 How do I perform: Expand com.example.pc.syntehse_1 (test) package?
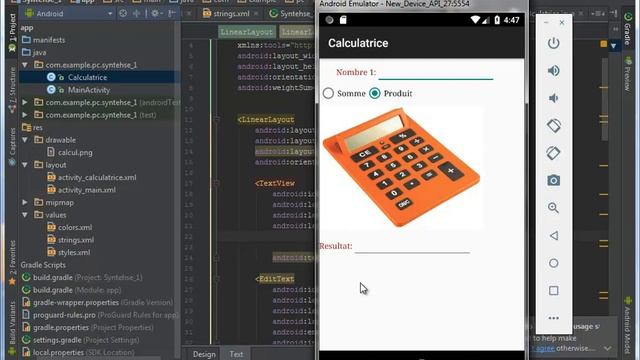click(25, 115)
